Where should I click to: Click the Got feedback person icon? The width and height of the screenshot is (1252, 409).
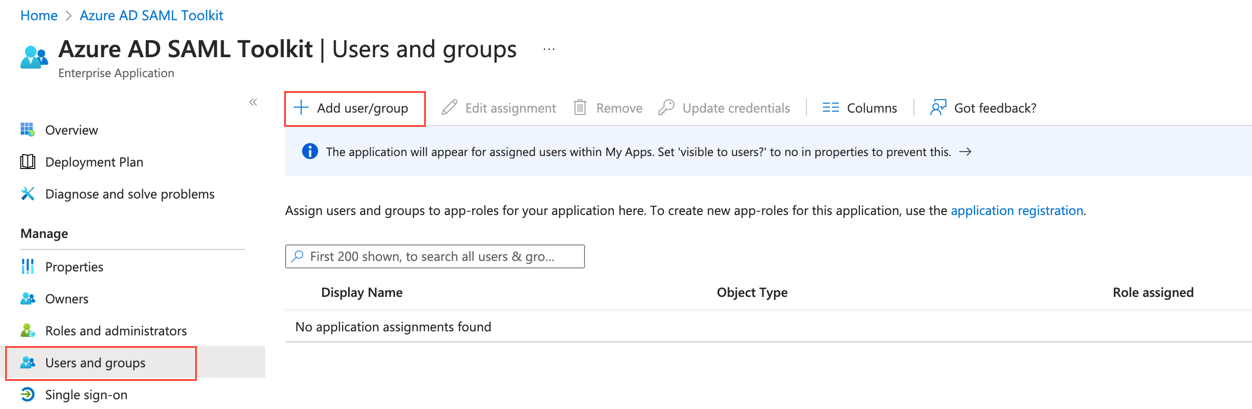938,108
